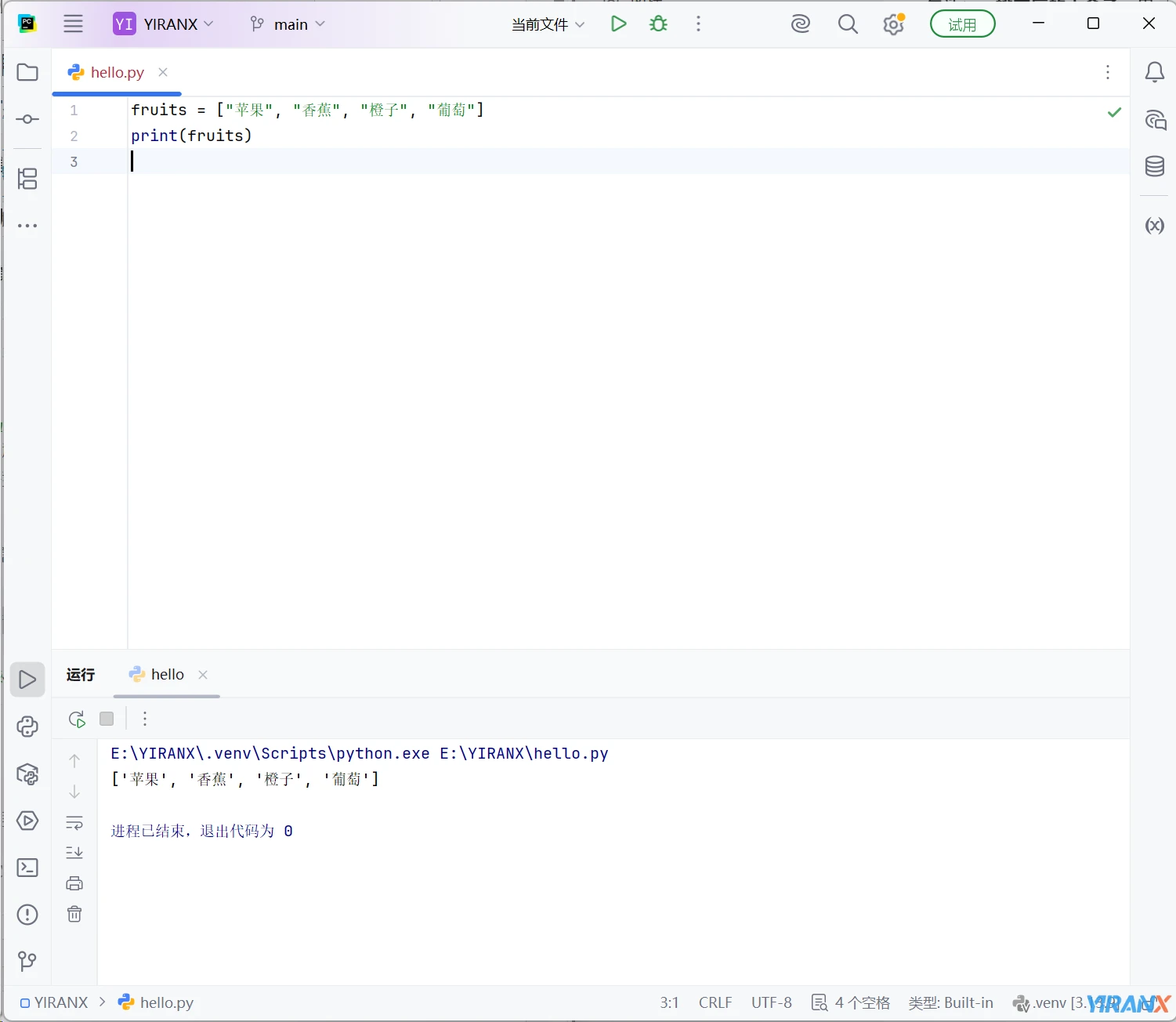Click the process finished exit code message

202,831
